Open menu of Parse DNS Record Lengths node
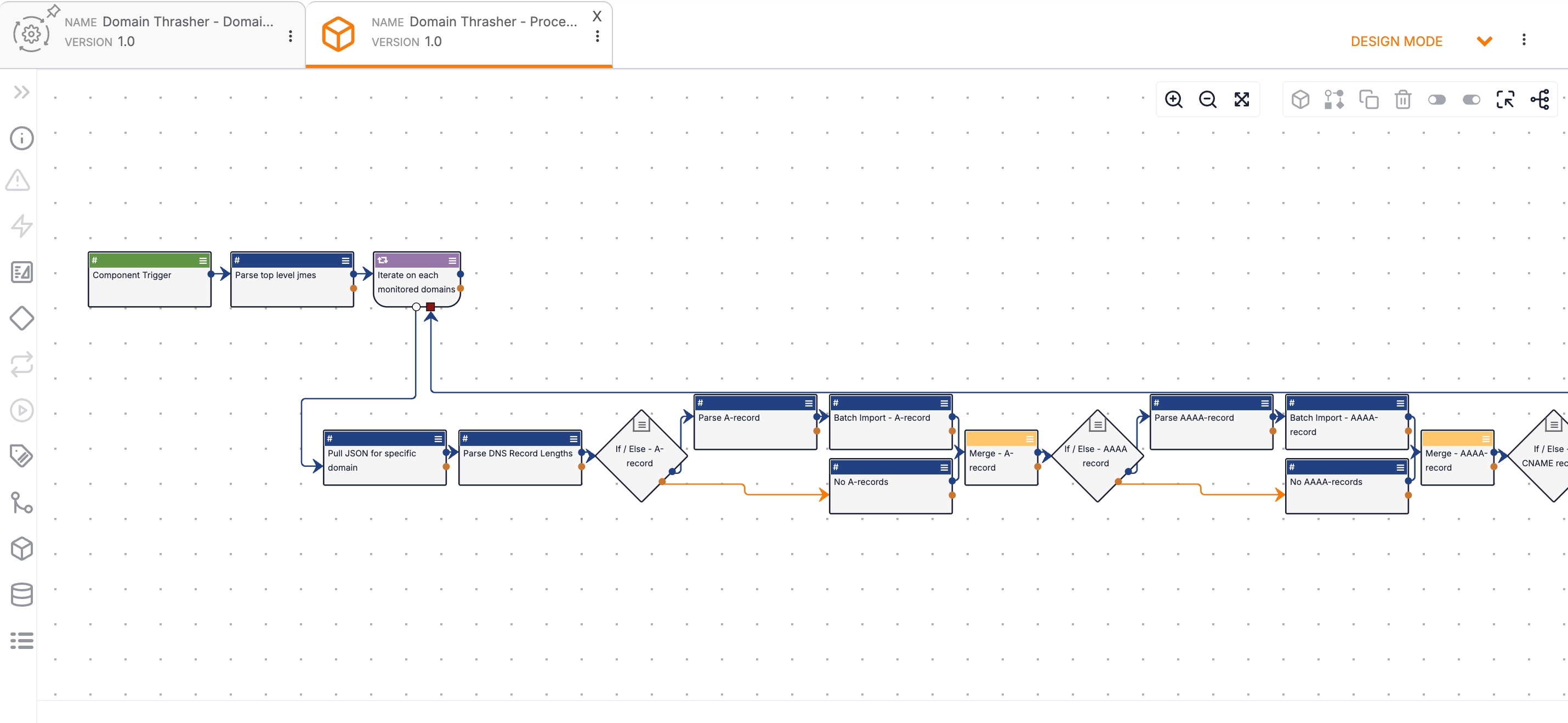The height and width of the screenshot is (723, 1568). (x=573, y=439)
